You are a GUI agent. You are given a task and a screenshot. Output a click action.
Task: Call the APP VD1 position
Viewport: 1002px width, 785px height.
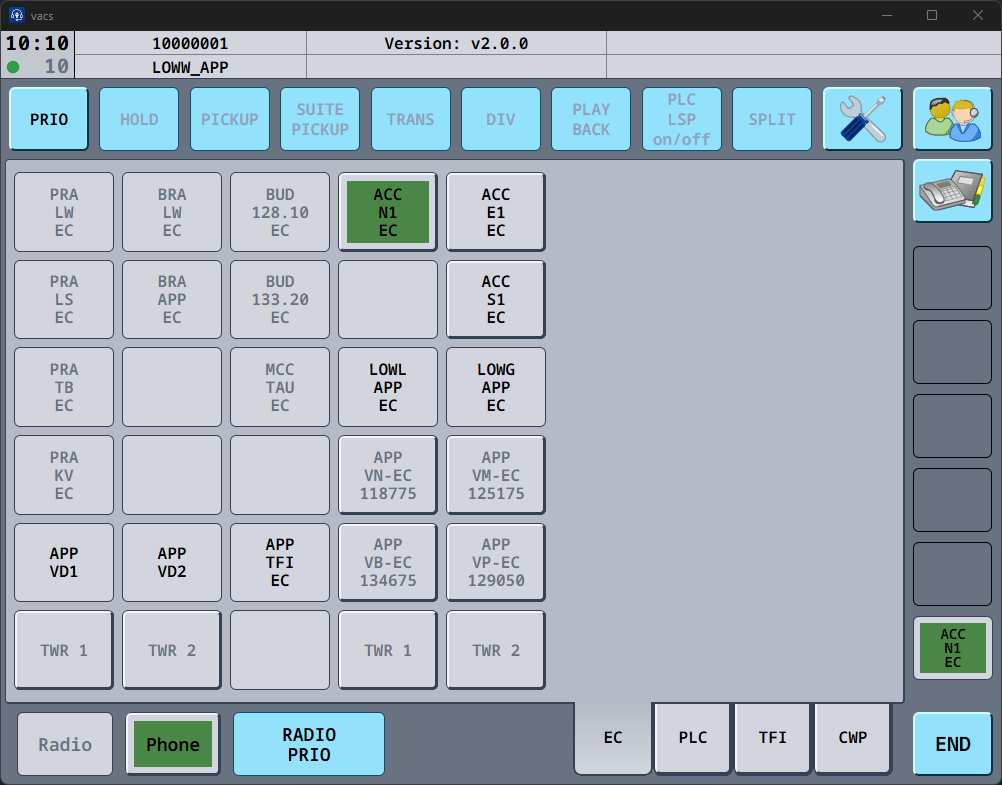[64, 563]
